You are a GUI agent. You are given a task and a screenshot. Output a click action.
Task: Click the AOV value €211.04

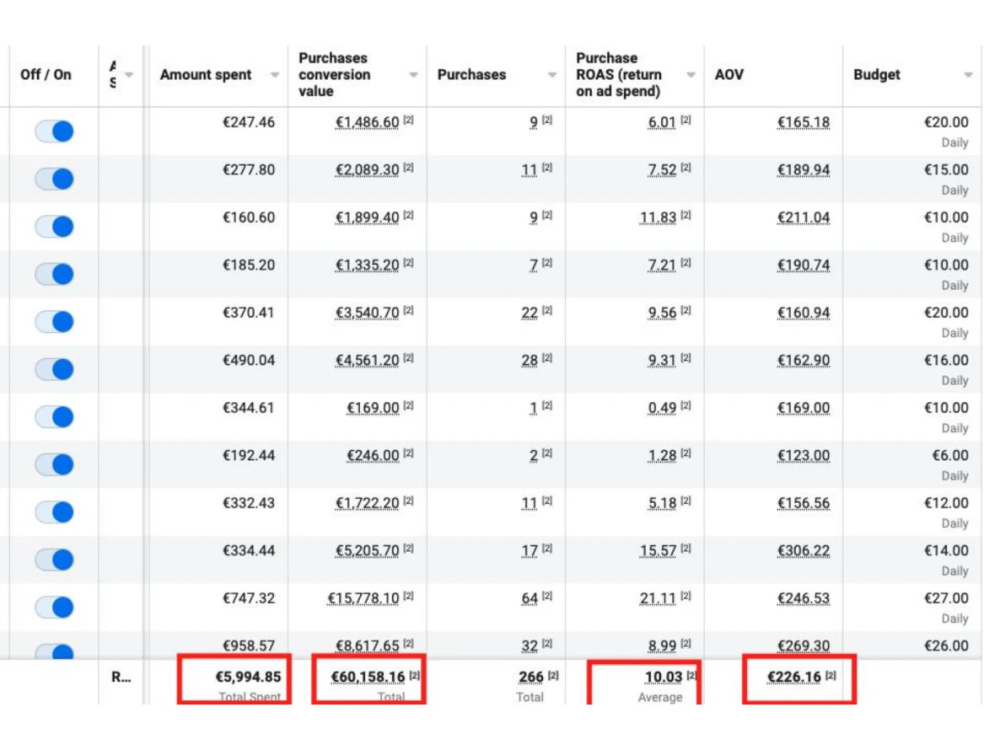tap(804, 218)
